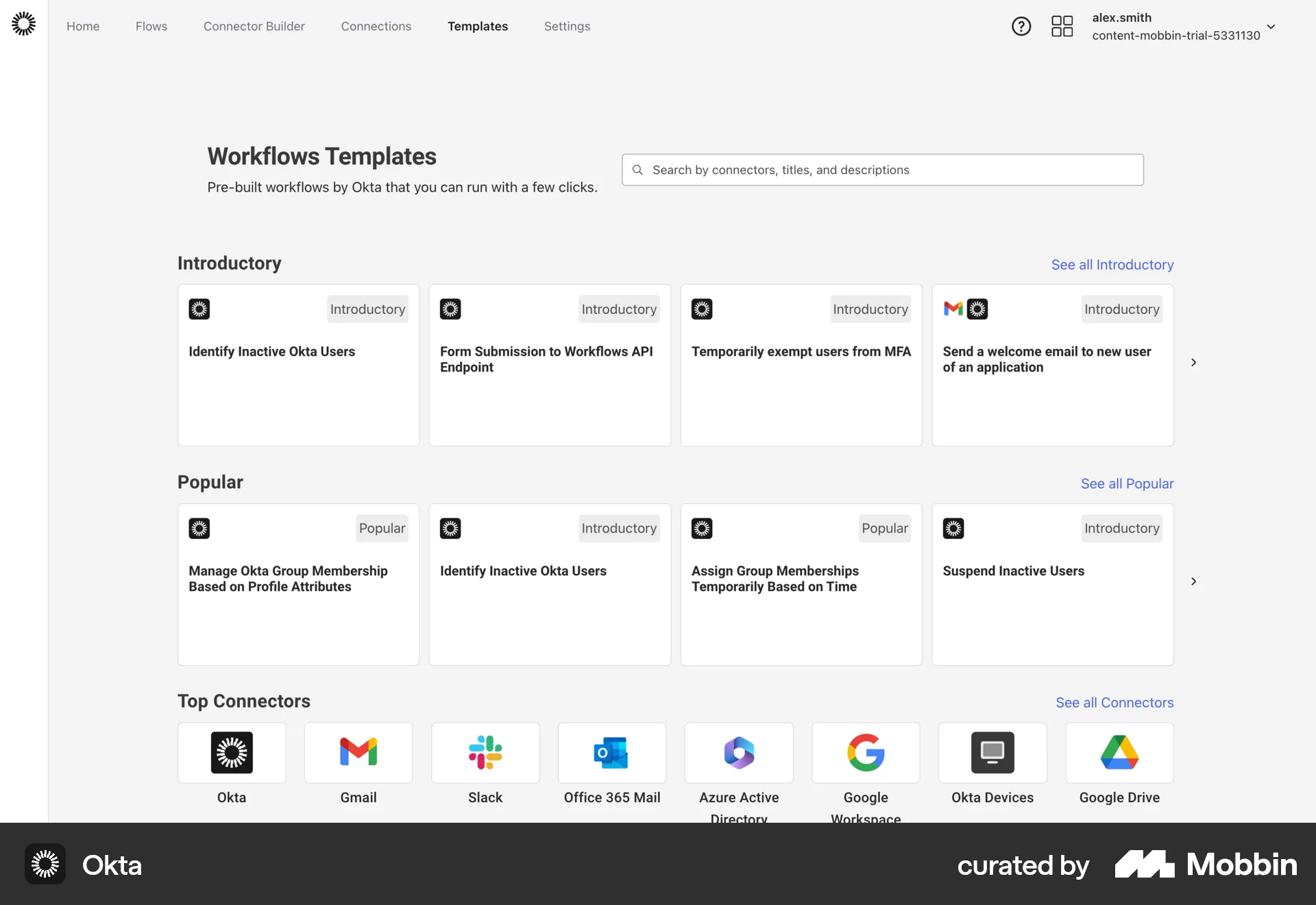Image resolution: width=1316 pixels, height=905 pixels.
Task: Open the Connections page
Action: 376,26
